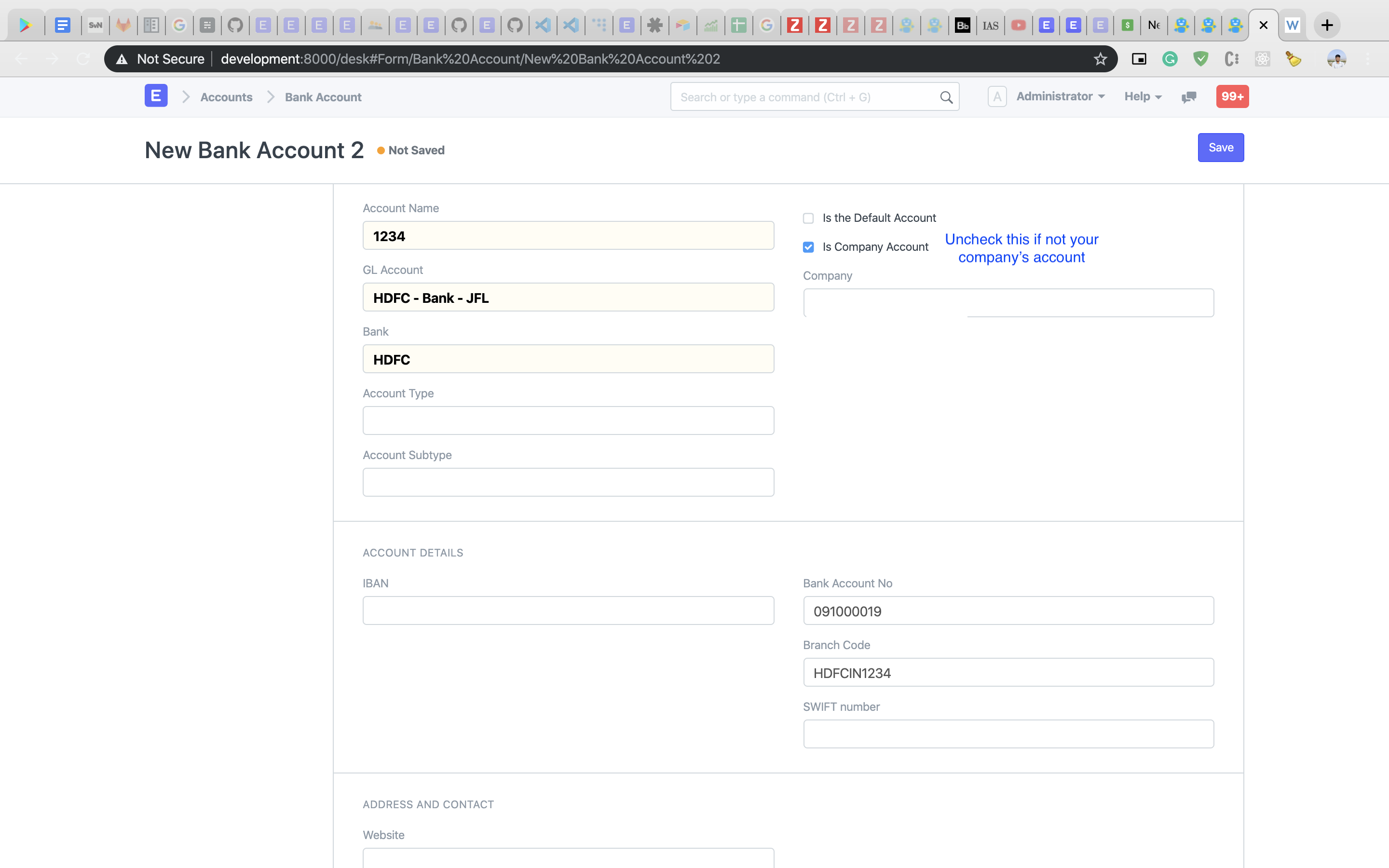Switch to the Google Docs tab
This screenshot has height=868, width=1389.
(x=63, y=25)
